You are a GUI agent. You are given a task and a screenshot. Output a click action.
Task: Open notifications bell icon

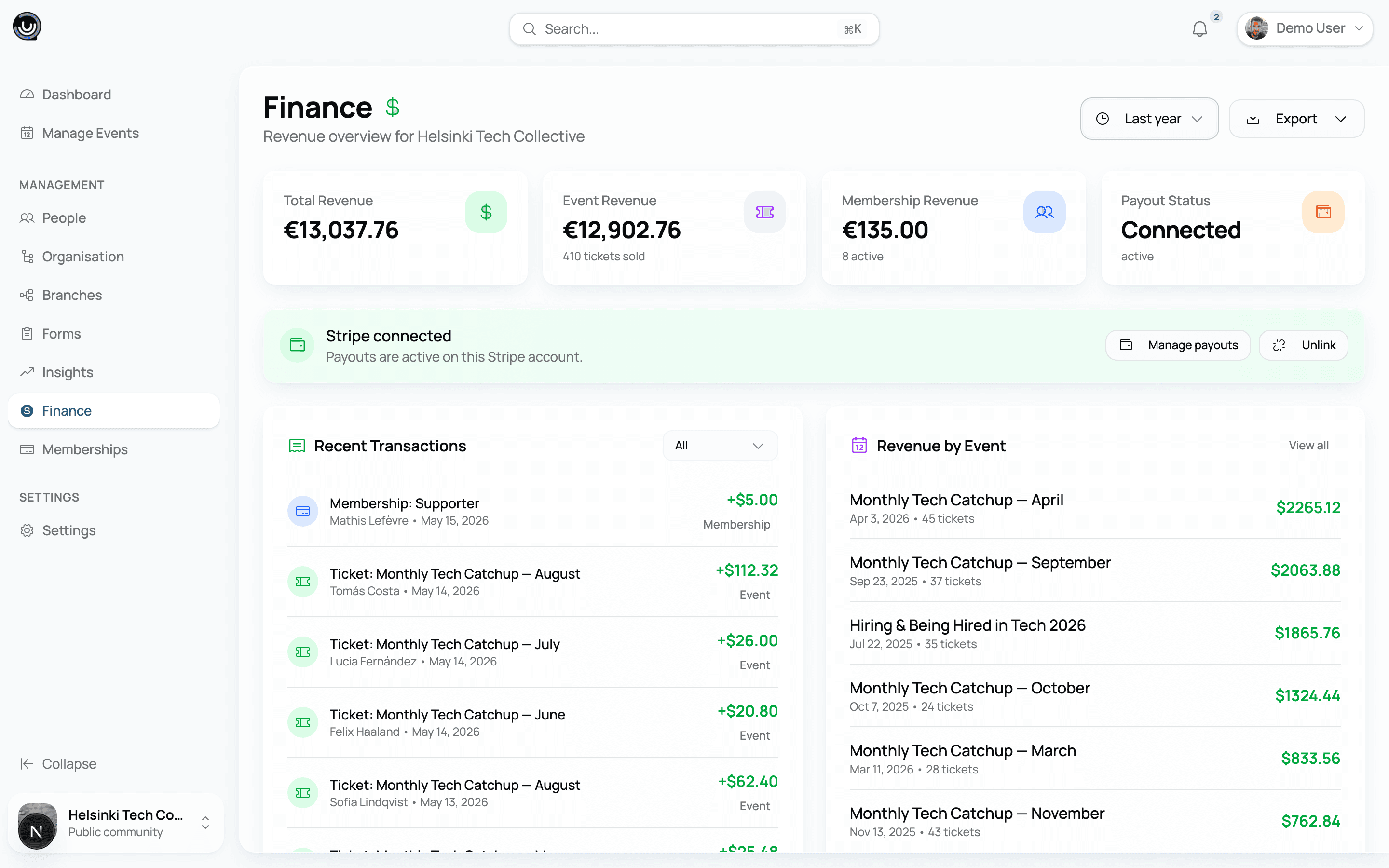pos(1199,29)
